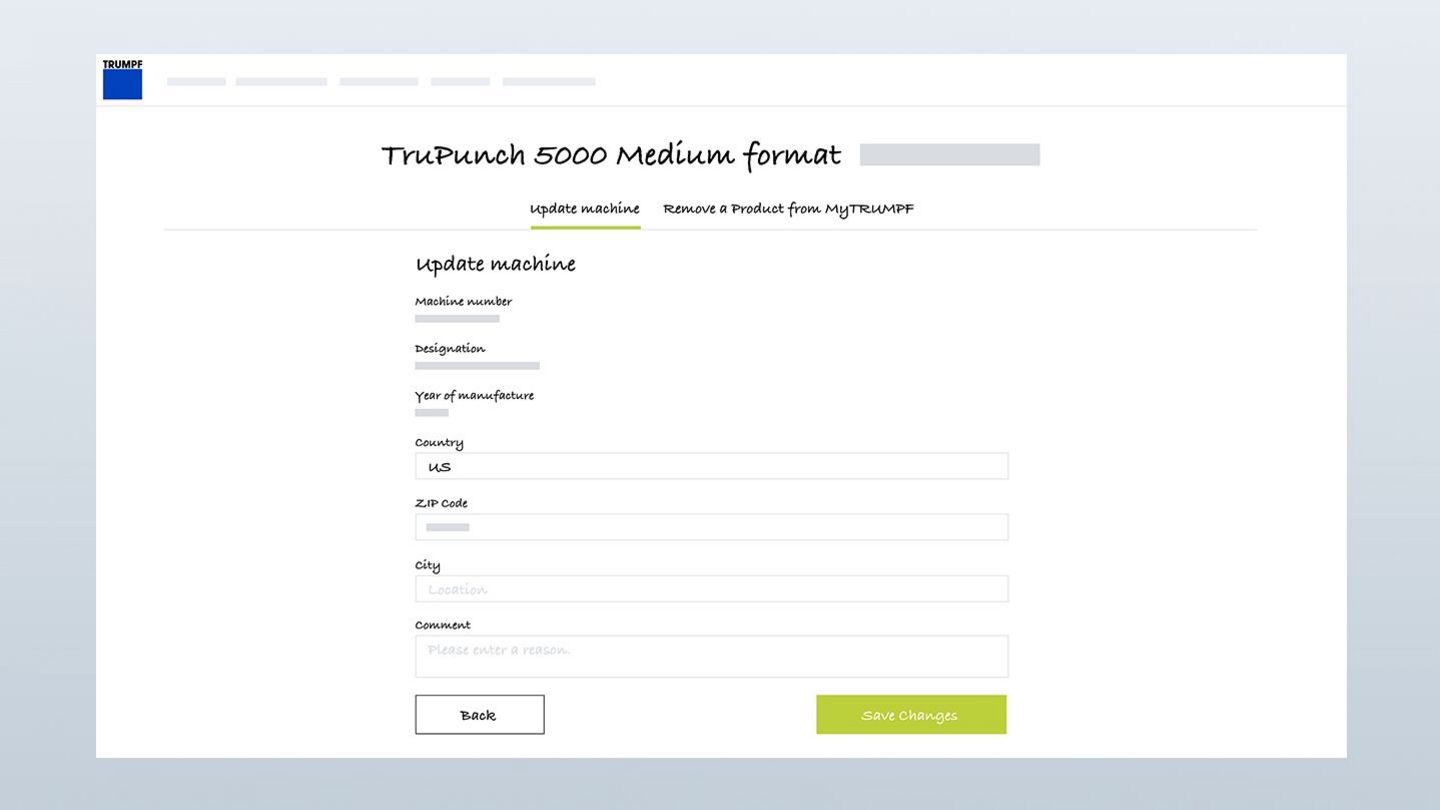Screen dimensions: 1440x810
Task: Open the last (fifth) header navigation item
Action: pyautogui.click(x=548, y=82)
